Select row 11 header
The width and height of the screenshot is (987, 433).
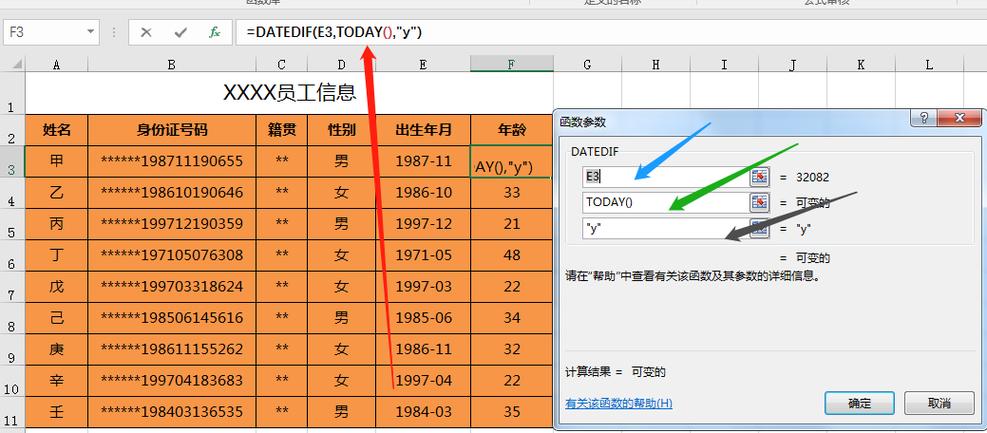(12, 413)
